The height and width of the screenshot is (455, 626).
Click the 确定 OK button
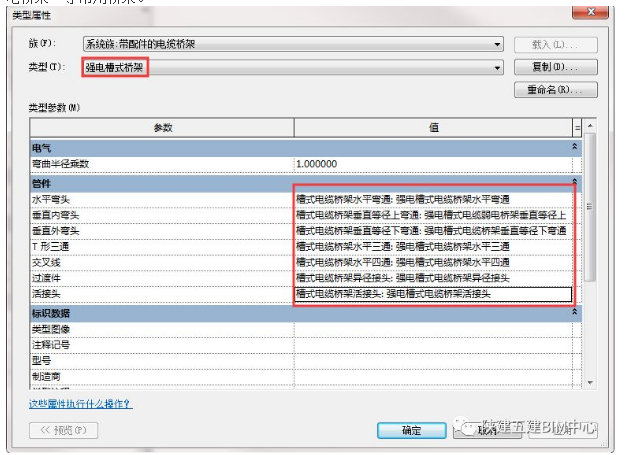pos(412,431)
